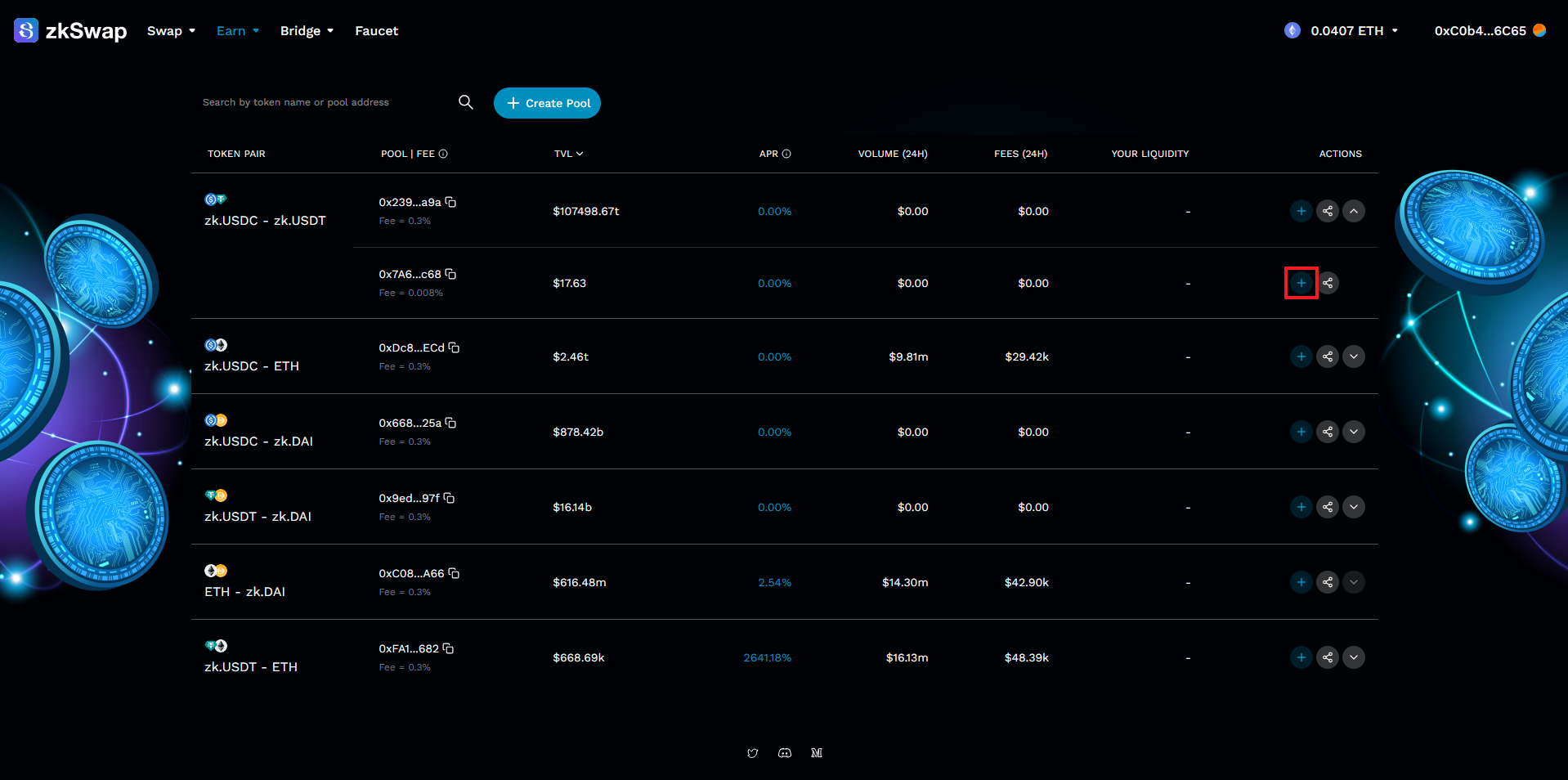Open the Swap menu

pyautogui.click(x=171, y=31)
